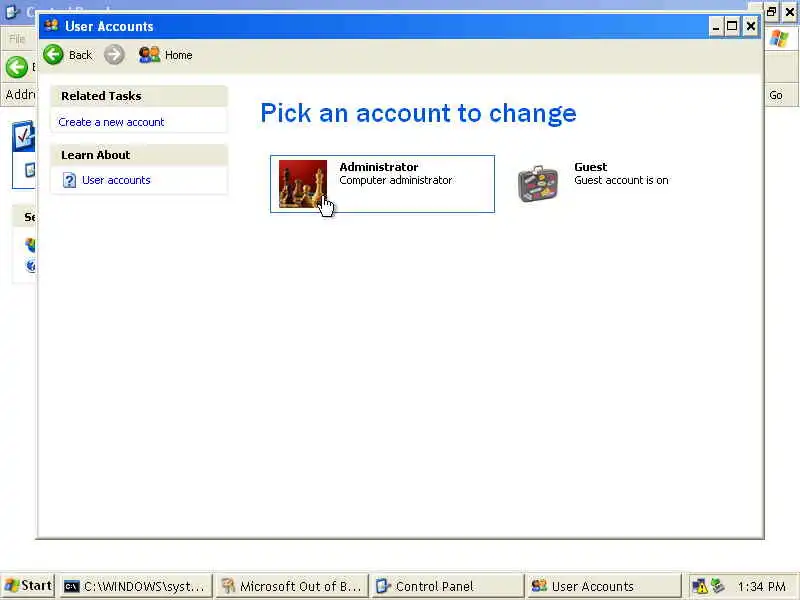Click Windows logo throbber in Control Panel
The image size is (800, 600).
(779, 38)
